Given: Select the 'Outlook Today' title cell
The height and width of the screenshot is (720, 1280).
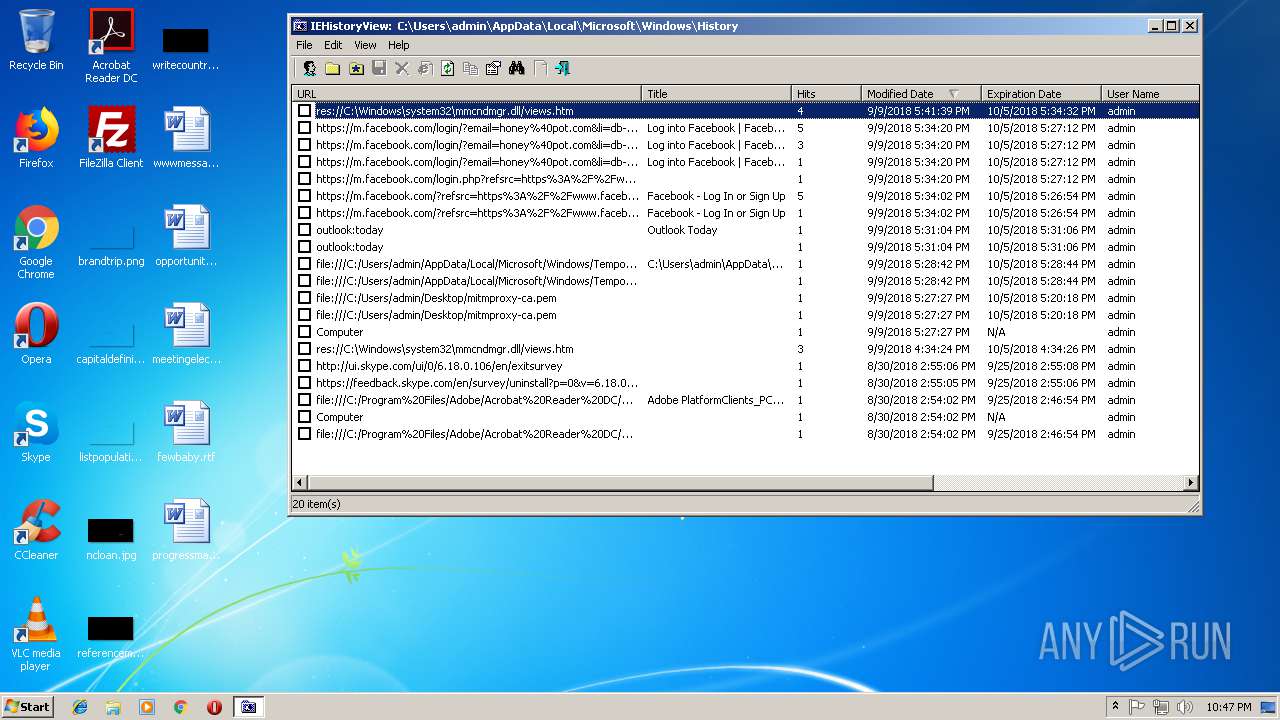Looking at the screenshot, I should tap(682, 230).
